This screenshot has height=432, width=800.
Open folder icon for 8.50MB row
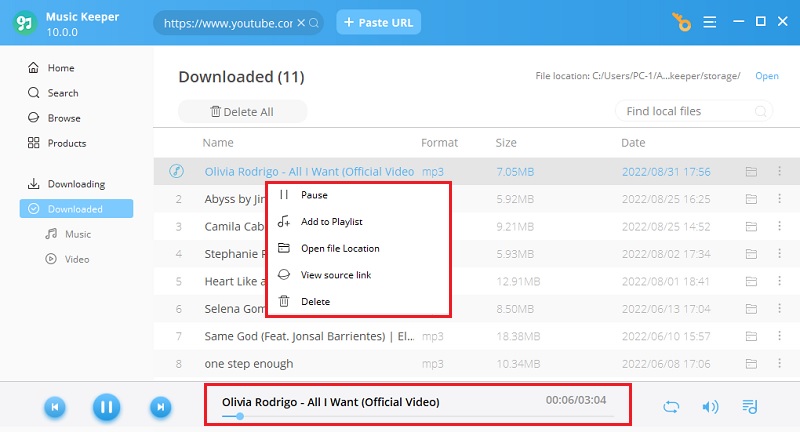(x=751, y=309)
